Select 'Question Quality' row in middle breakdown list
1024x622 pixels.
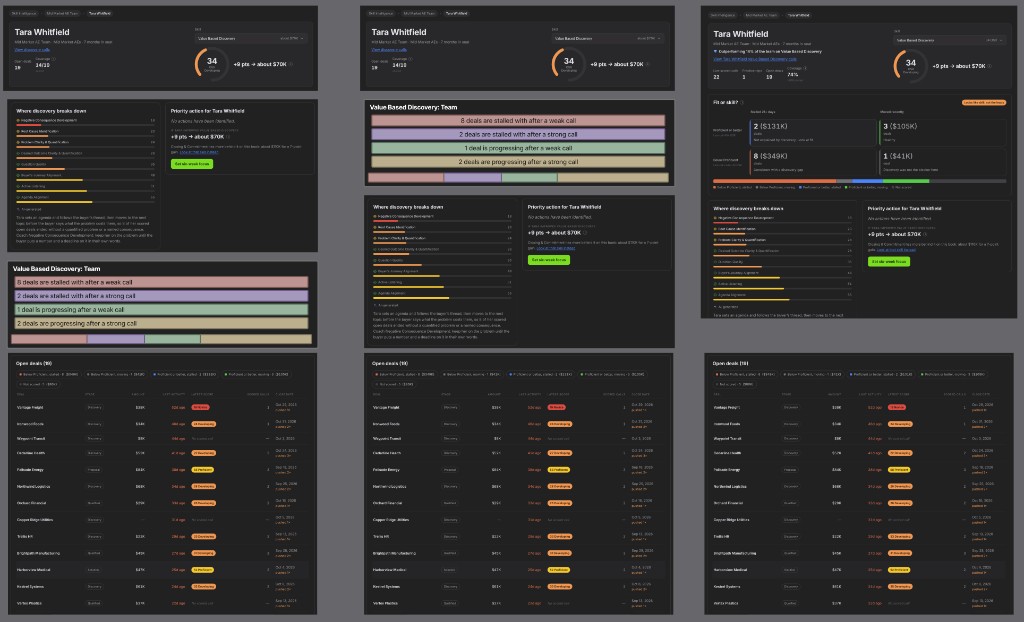[x=442, y=262]
